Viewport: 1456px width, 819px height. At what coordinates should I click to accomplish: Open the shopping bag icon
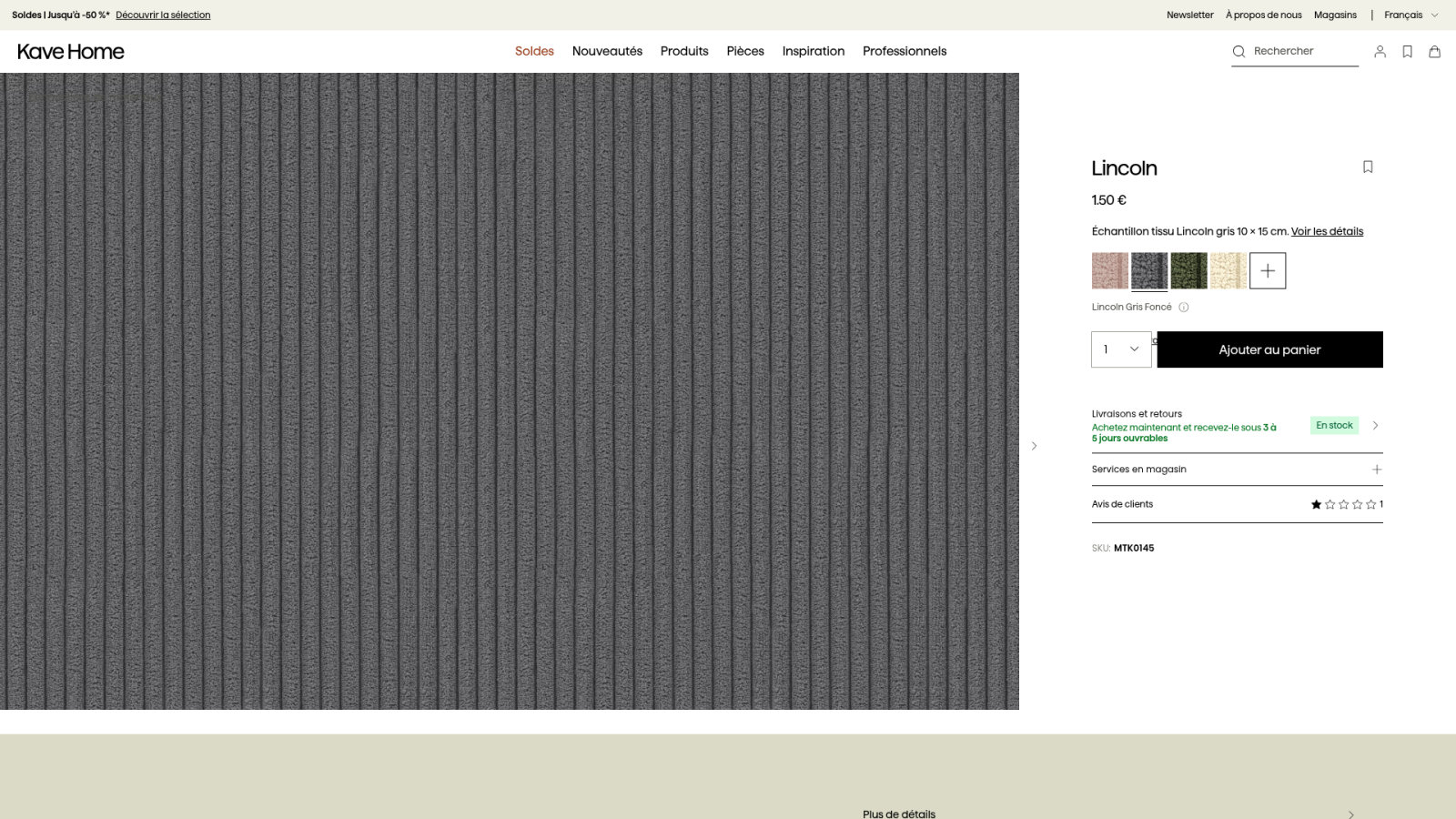(1434, 52)
